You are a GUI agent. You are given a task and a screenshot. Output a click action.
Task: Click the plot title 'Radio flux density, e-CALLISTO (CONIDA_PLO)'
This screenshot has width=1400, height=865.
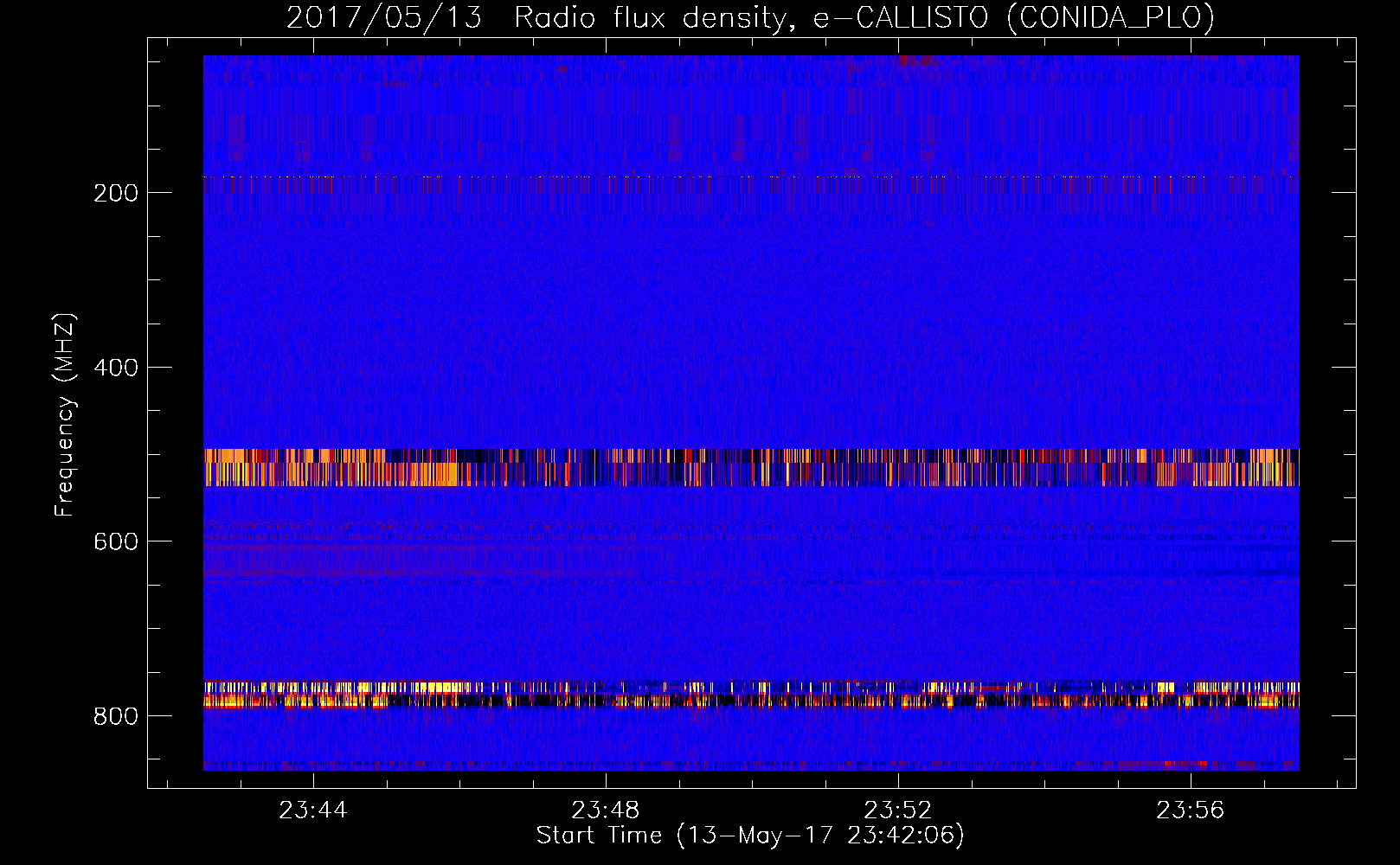pos(864,17)
